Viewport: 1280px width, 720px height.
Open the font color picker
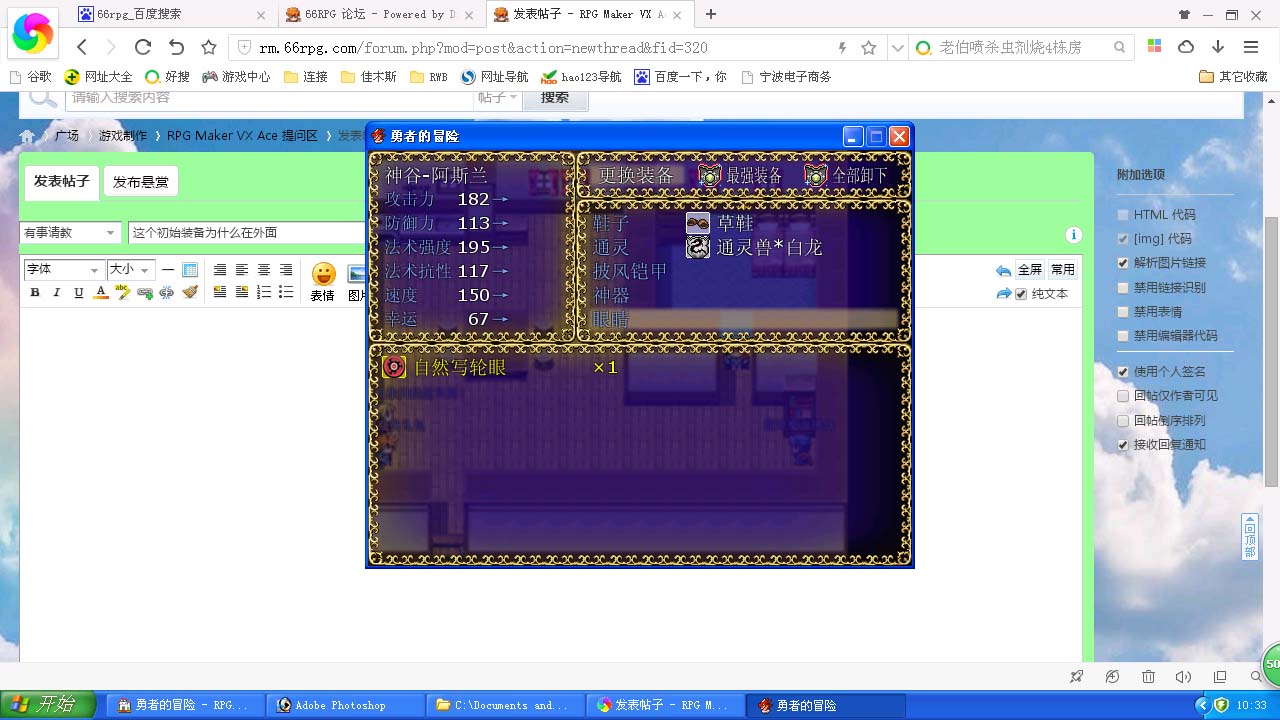[x=101, y=293]
